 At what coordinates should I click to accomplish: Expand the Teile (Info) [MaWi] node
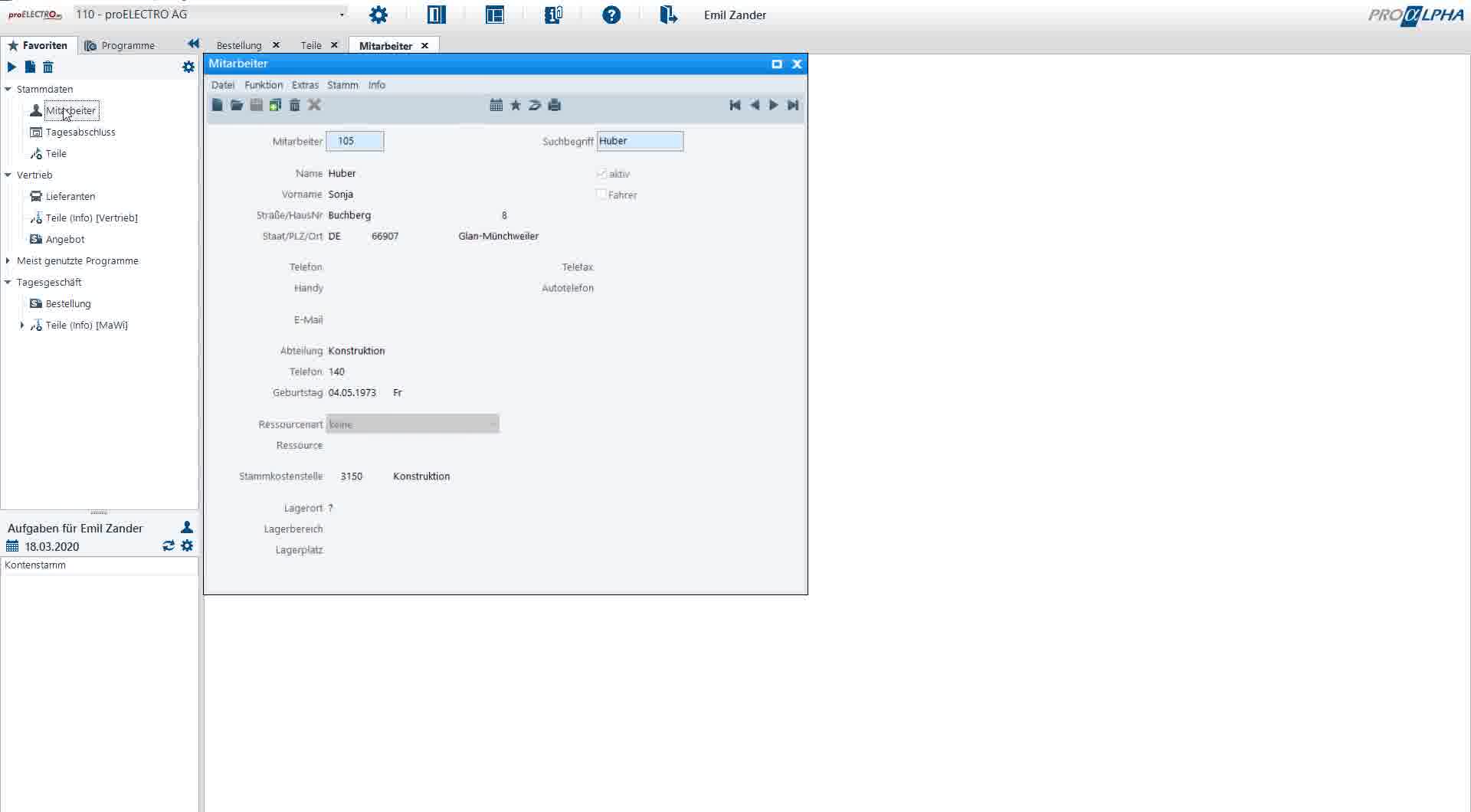[22, 325]
